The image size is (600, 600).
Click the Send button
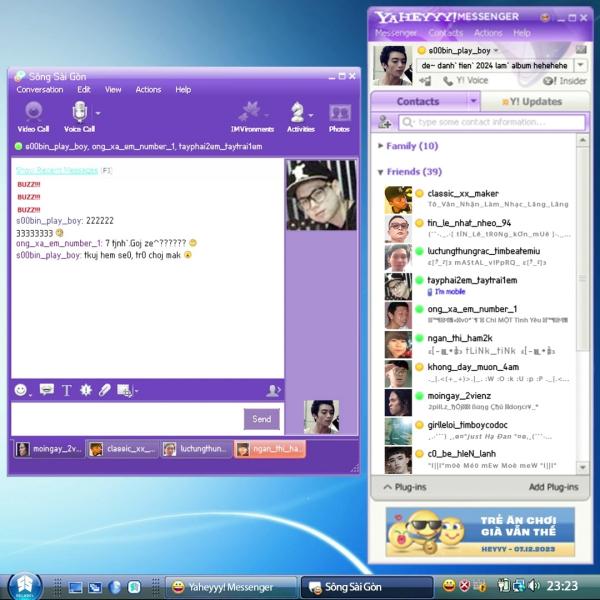[262, 419]
